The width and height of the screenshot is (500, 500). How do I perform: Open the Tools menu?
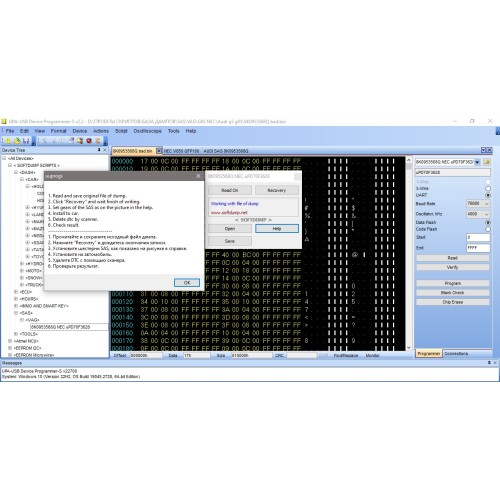173,131
